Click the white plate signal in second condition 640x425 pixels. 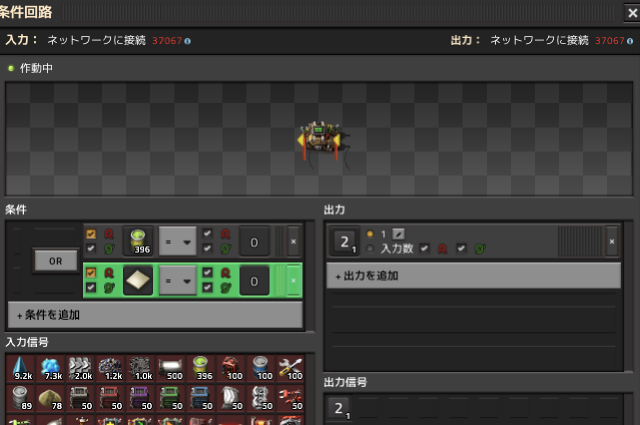click(138, 281)
